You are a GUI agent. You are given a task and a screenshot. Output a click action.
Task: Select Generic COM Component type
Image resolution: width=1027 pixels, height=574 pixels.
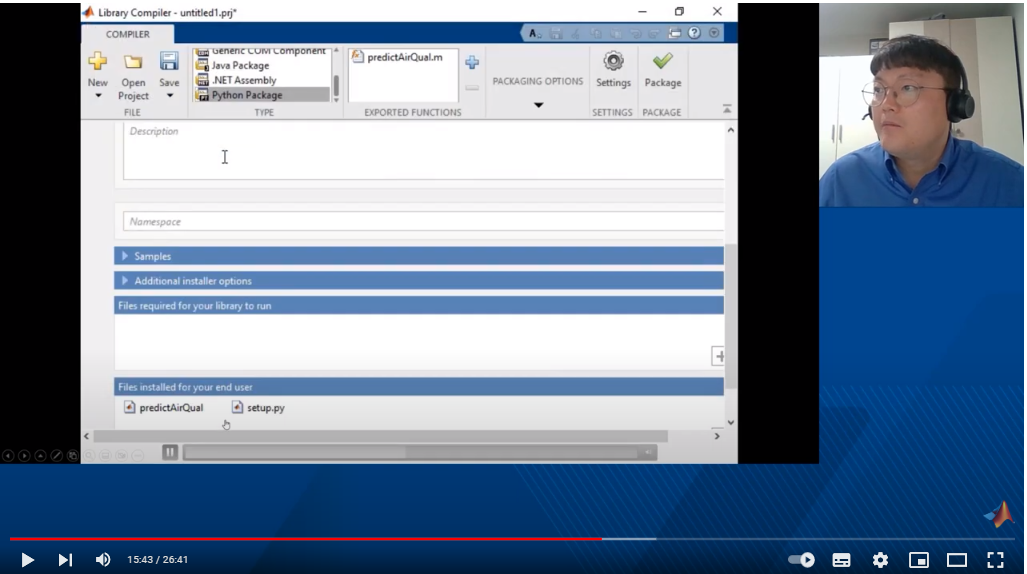click(263, 51)
